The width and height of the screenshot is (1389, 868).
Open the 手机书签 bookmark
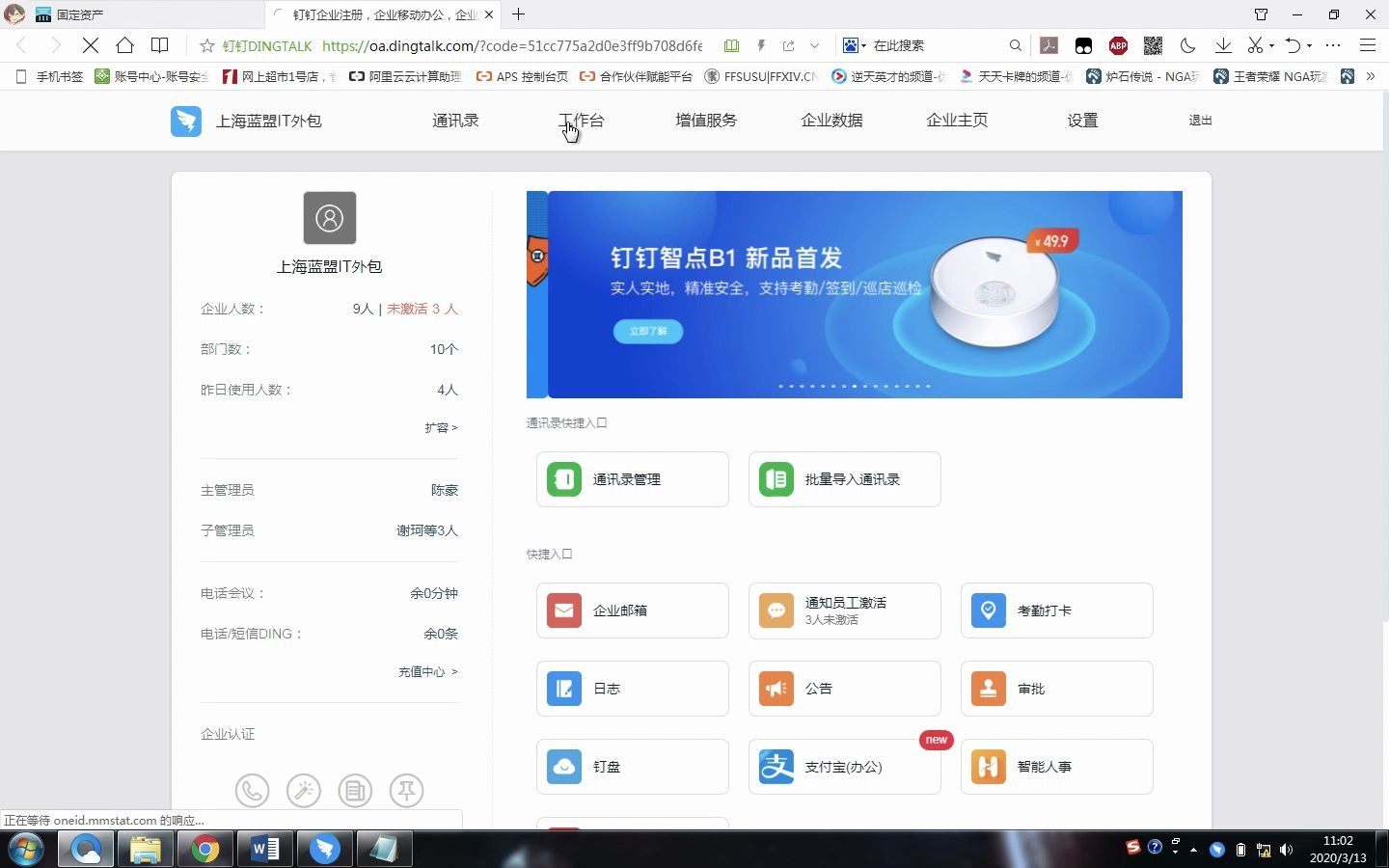pyautogui.click(x=49, y=76)
